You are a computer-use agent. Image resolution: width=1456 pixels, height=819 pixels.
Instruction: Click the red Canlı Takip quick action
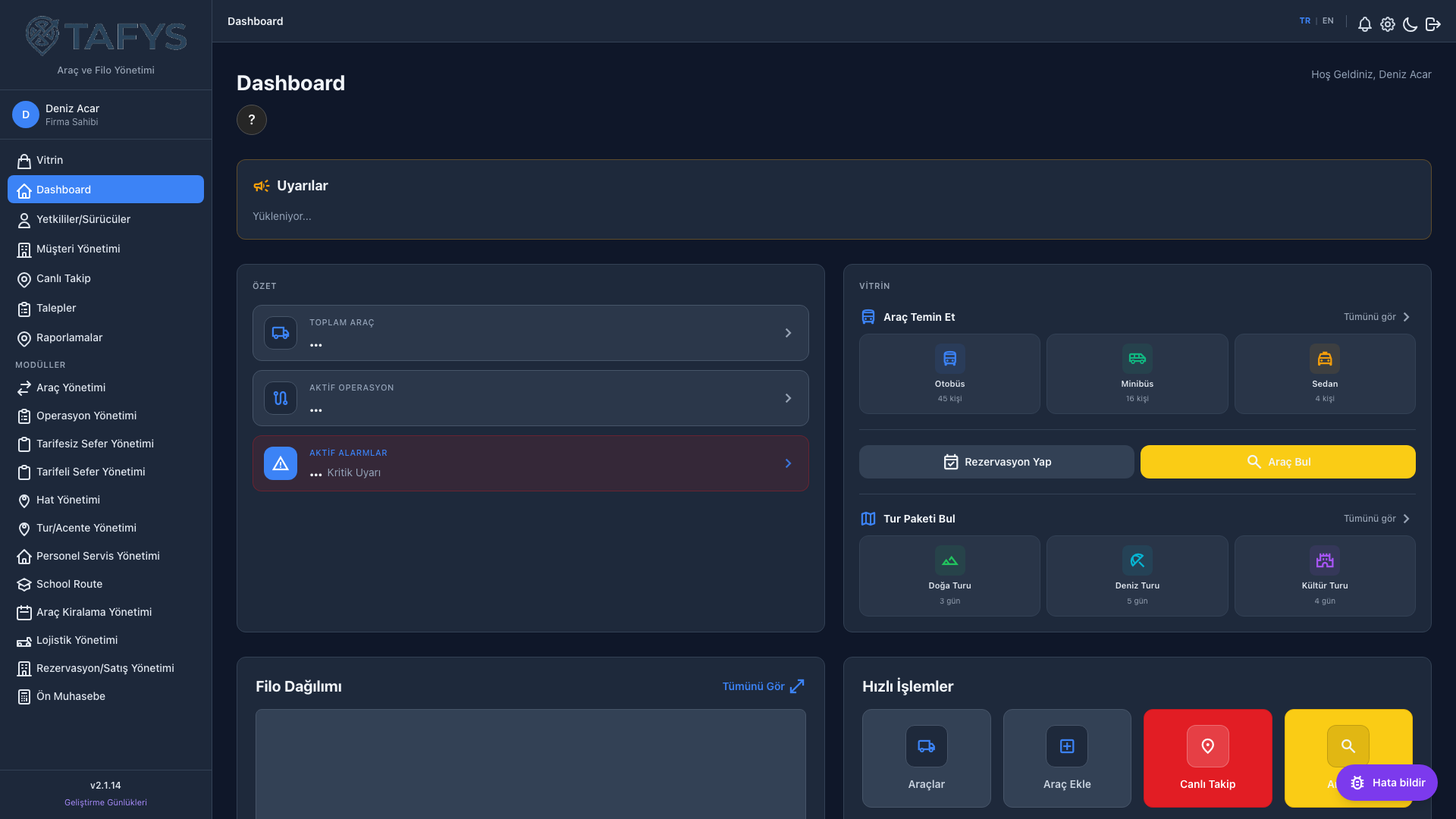(1207, 758)
